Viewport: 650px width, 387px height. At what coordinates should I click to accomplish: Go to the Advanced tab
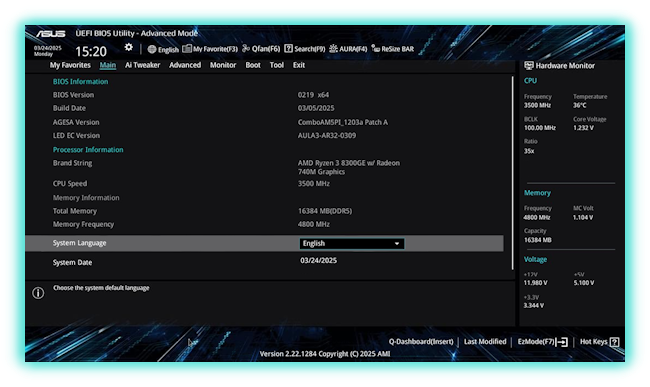click(185, 65)
